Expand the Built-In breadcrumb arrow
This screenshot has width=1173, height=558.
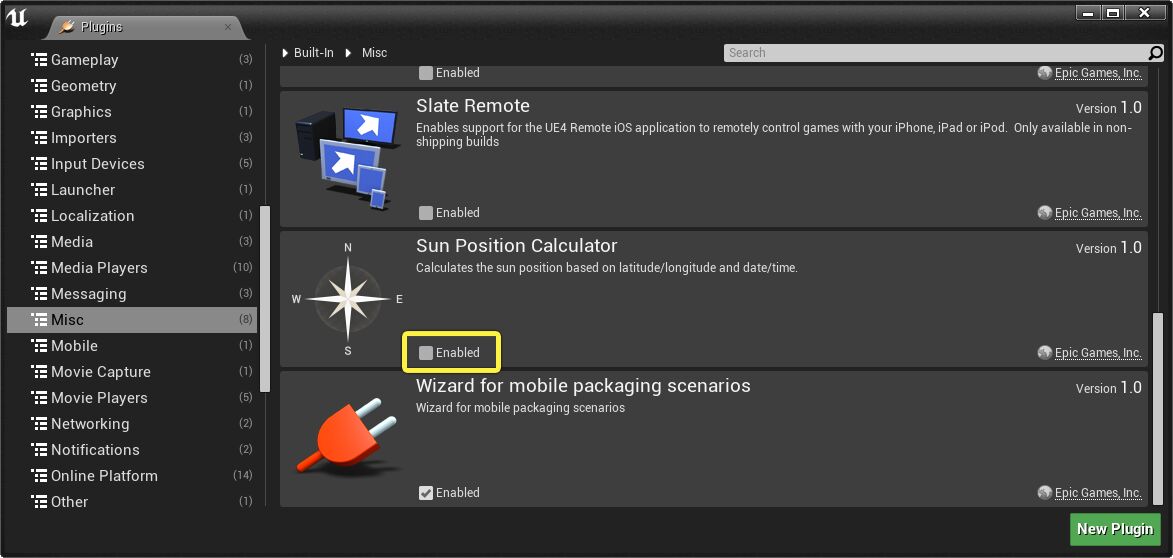(x=285, y=53)
